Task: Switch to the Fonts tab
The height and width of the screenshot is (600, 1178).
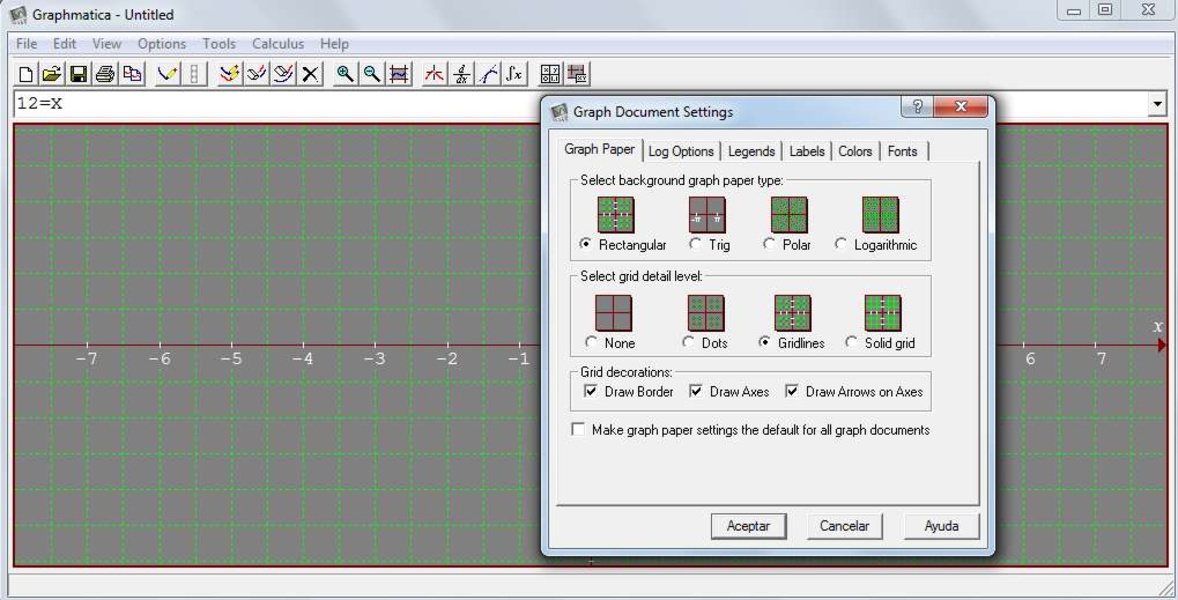Action: (x=902, y=151)
